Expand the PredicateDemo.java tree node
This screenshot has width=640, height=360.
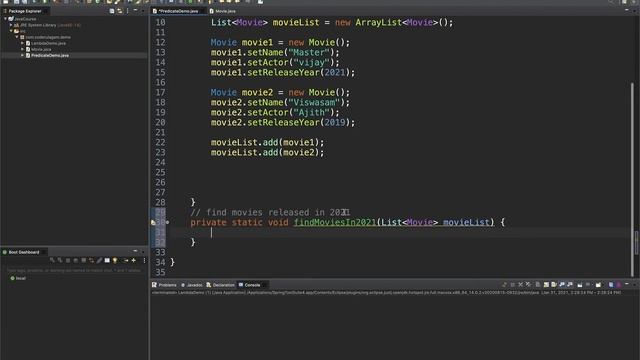(x=22, y=56)
